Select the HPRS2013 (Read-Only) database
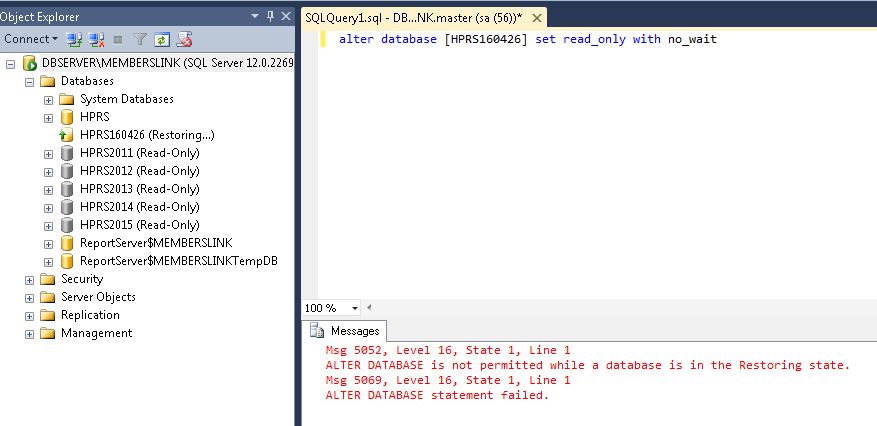The width and height of the screenshot is (877, 426). coord(139,189)
